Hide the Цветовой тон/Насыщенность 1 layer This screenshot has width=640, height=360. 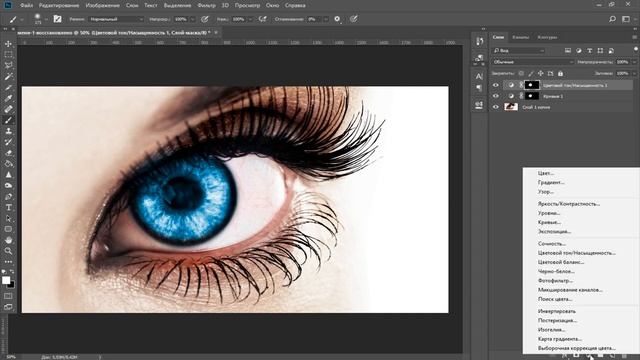coord(496,85)
